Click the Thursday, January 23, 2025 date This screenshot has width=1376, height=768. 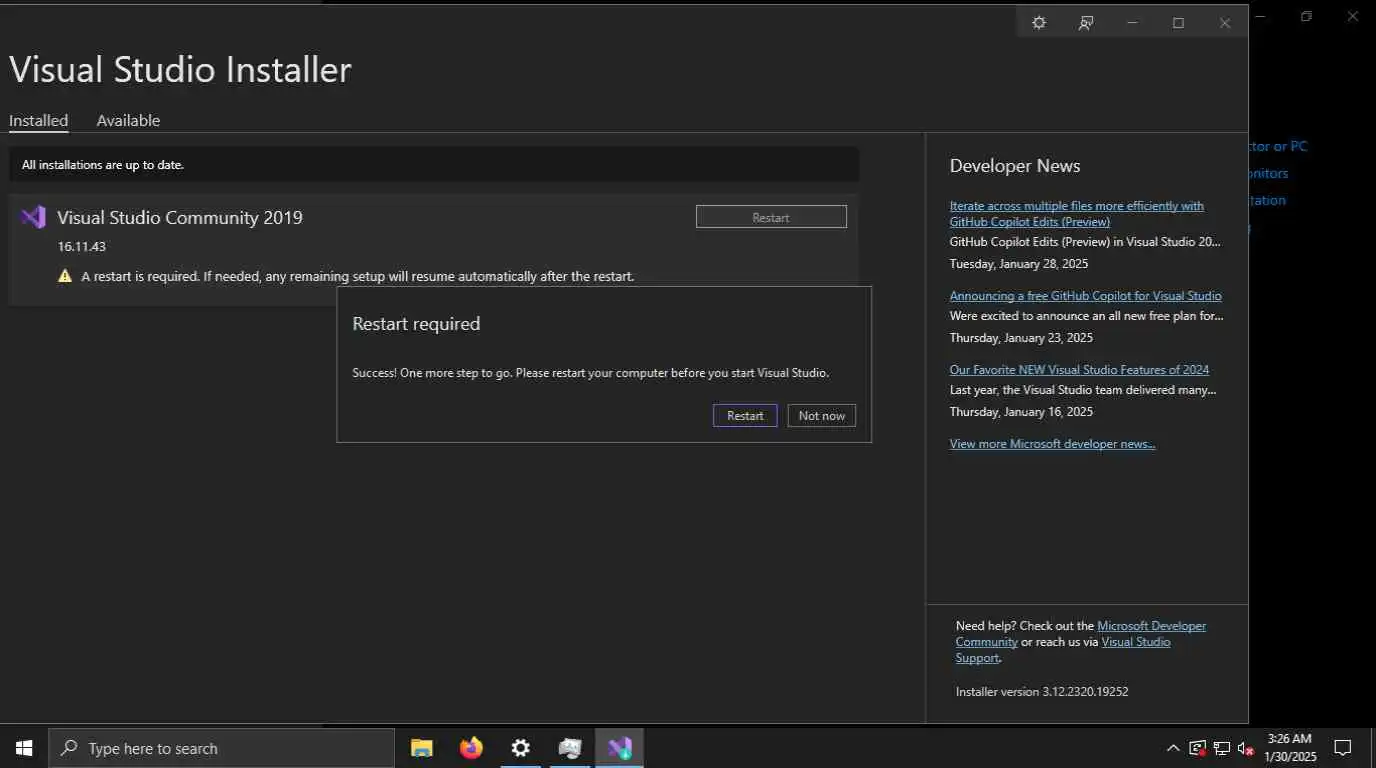pyautogui.click(x=1021, y=338)
